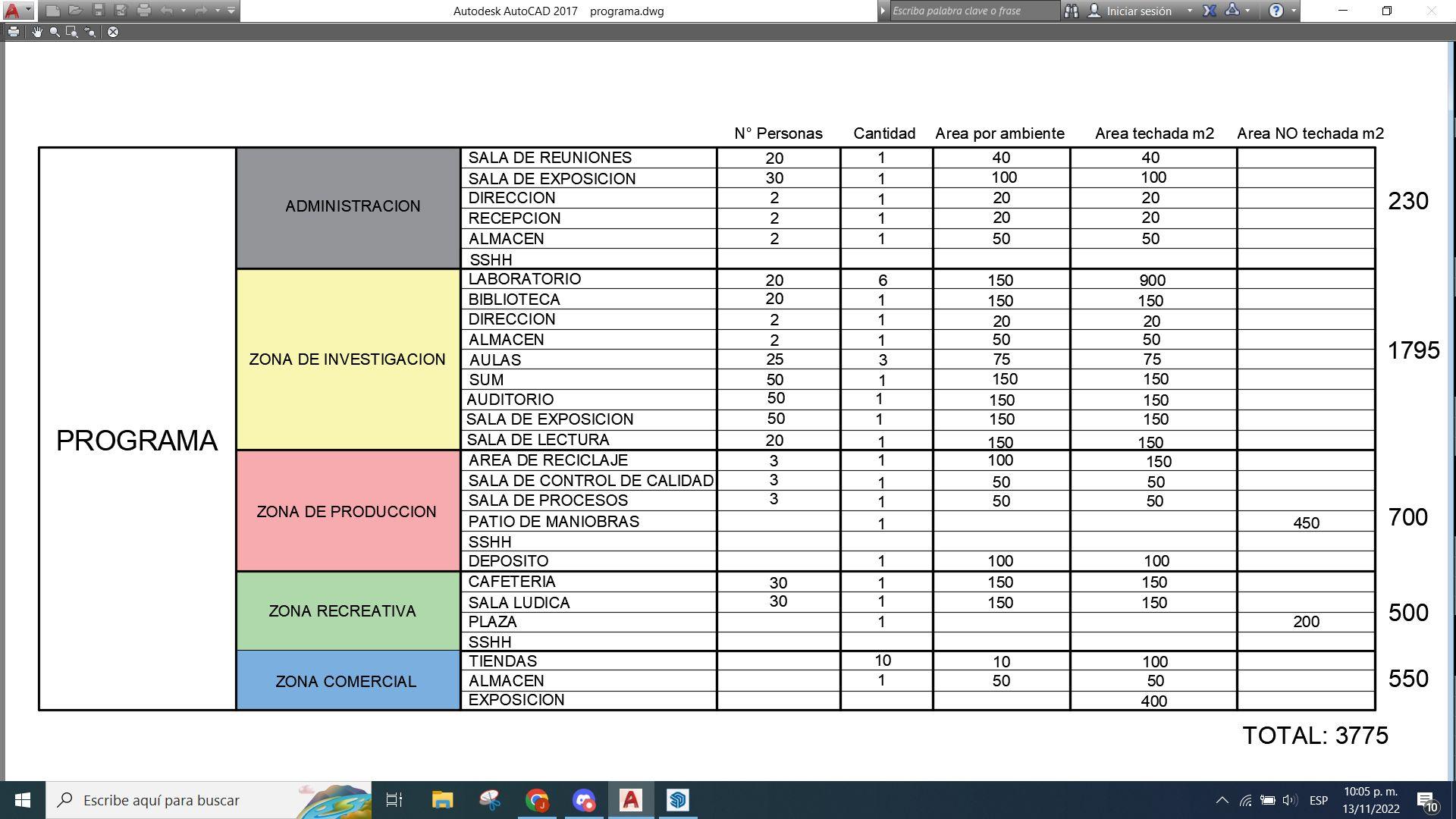Screen dimensions: 1456x819
Task: Click the Plot printer icon in preview toolbar
Action: (x=14, y=32)
